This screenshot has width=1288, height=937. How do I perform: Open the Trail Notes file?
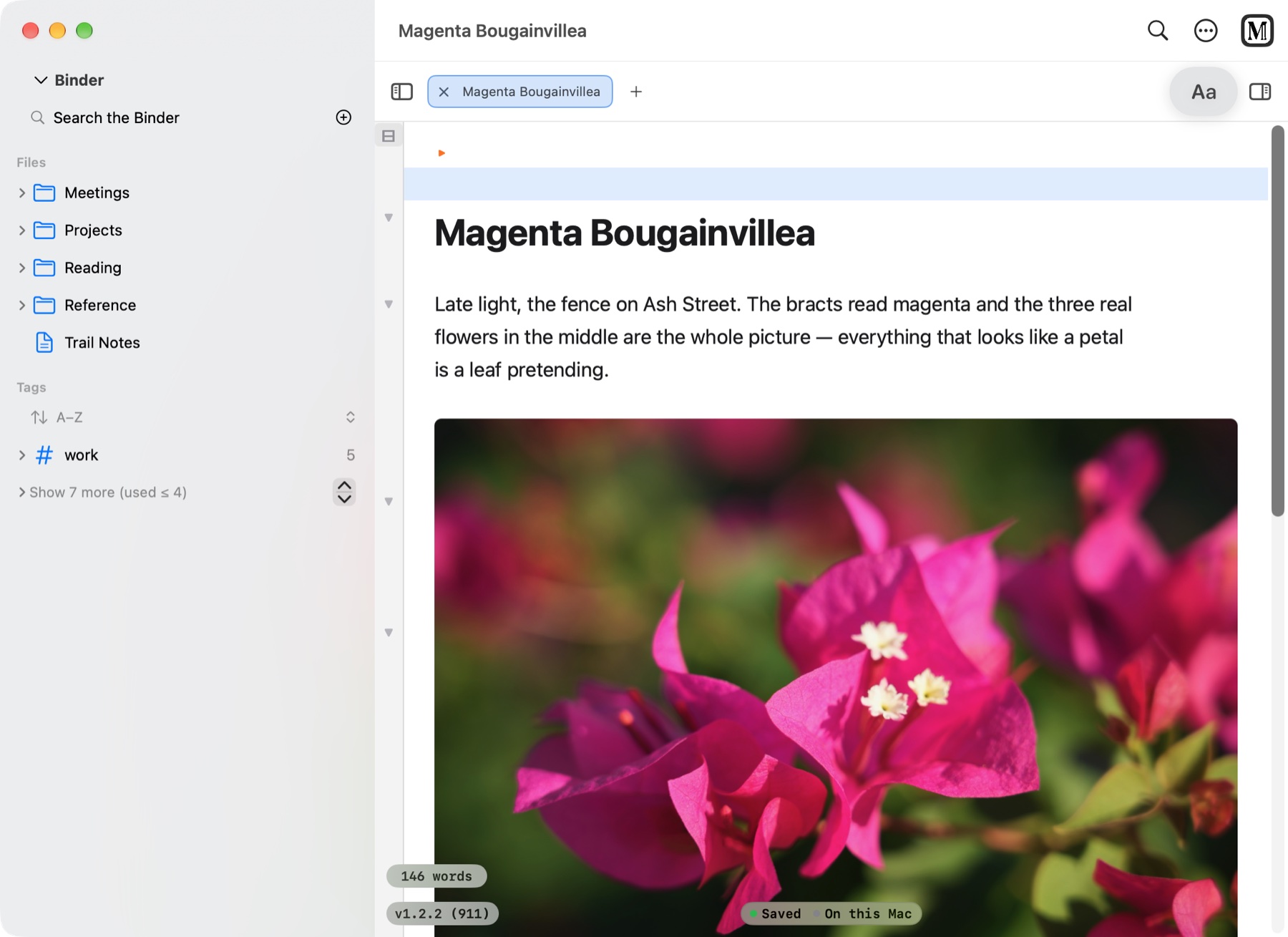pos(102,342)
